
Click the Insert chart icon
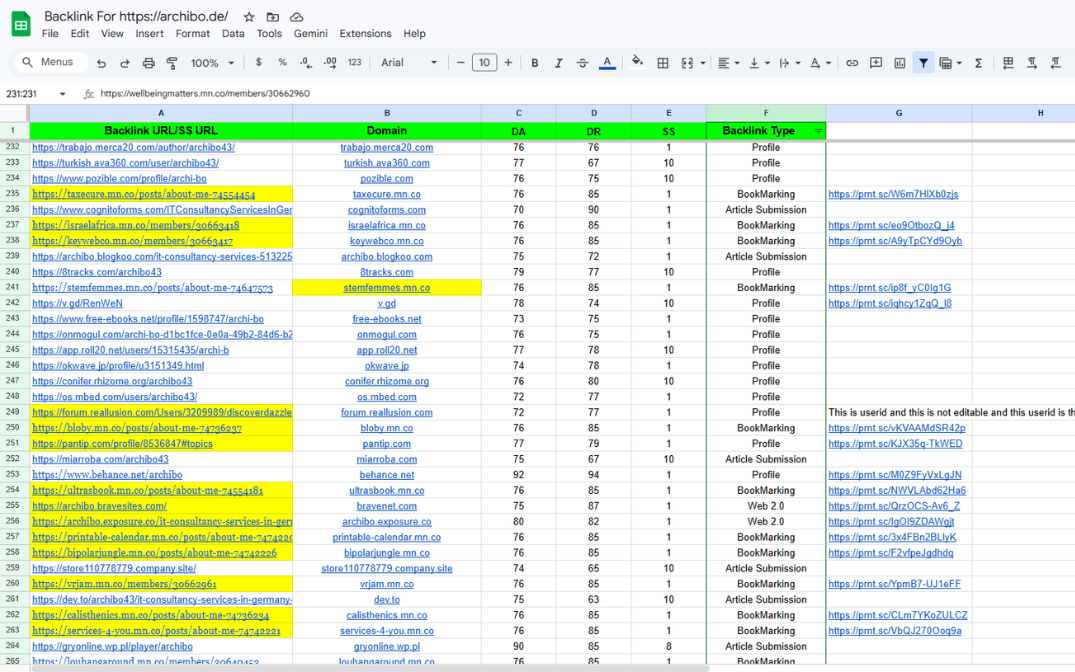coord(899,63)
